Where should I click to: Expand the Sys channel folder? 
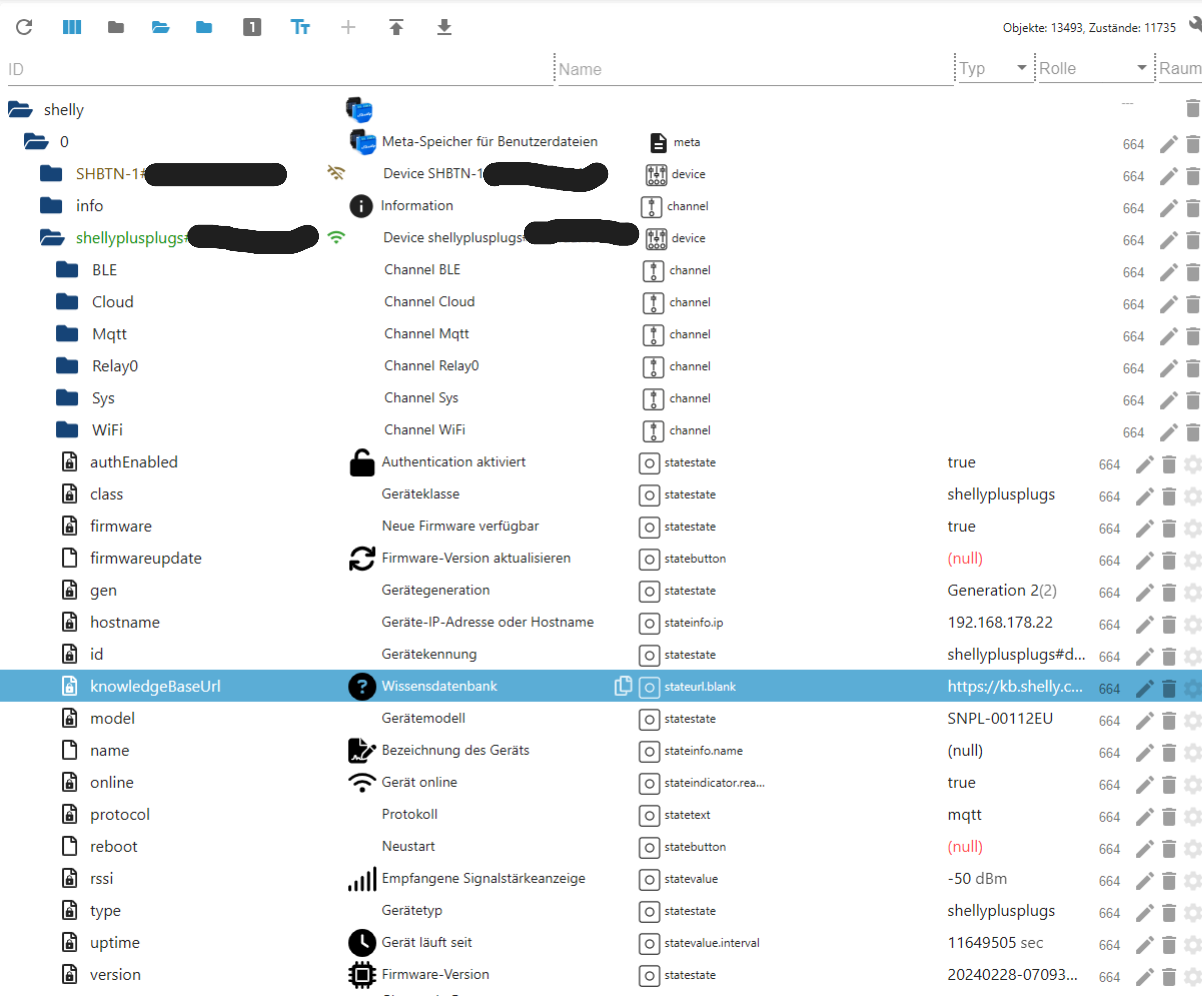(67, 398)
